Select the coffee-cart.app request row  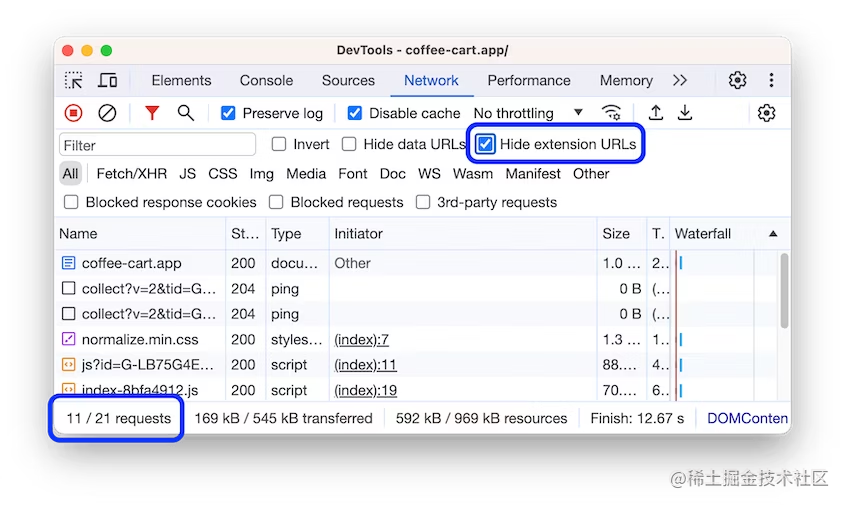click(x=417, y=263)
